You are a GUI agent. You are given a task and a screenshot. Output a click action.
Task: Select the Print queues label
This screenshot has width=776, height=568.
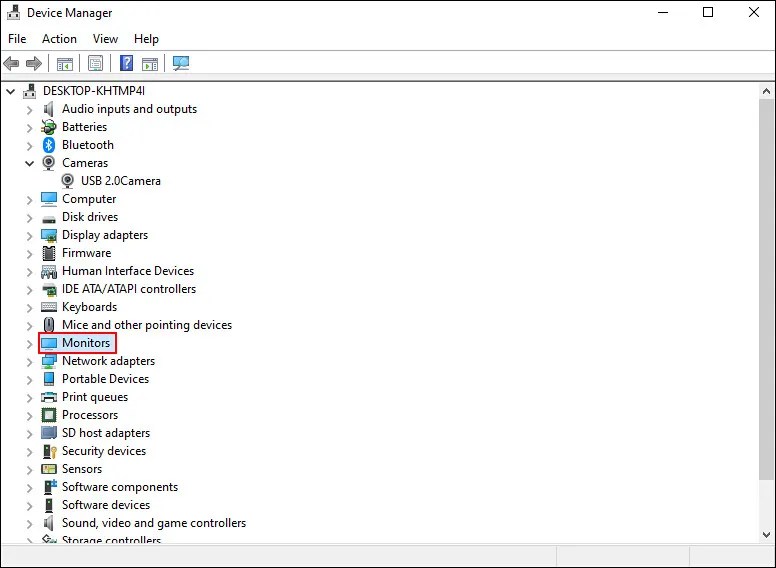(x=95, y=397)
